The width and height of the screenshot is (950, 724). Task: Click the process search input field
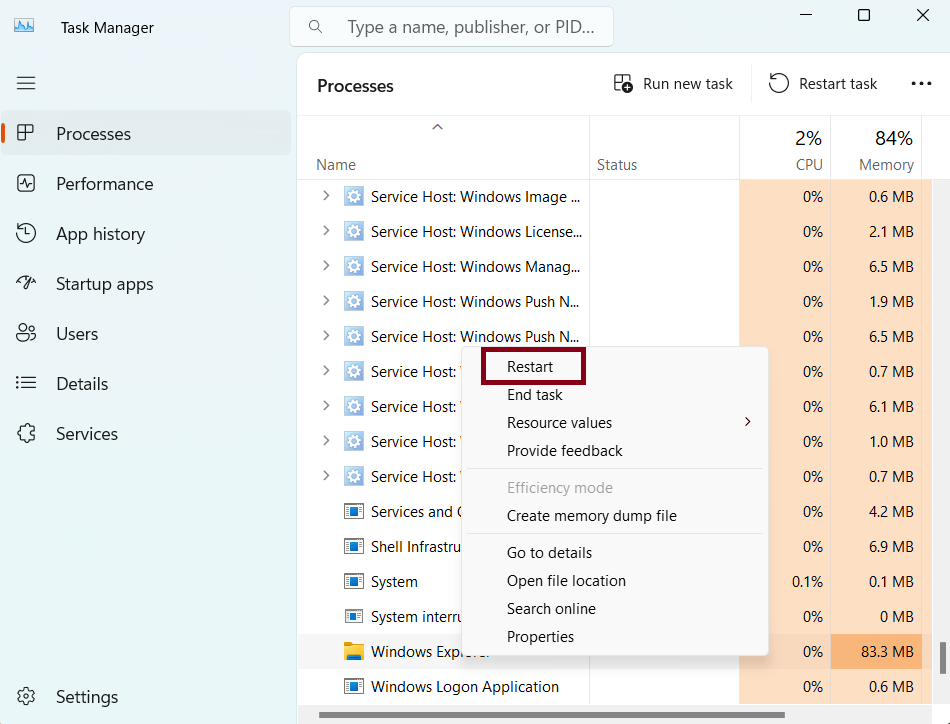pos(470,27)
